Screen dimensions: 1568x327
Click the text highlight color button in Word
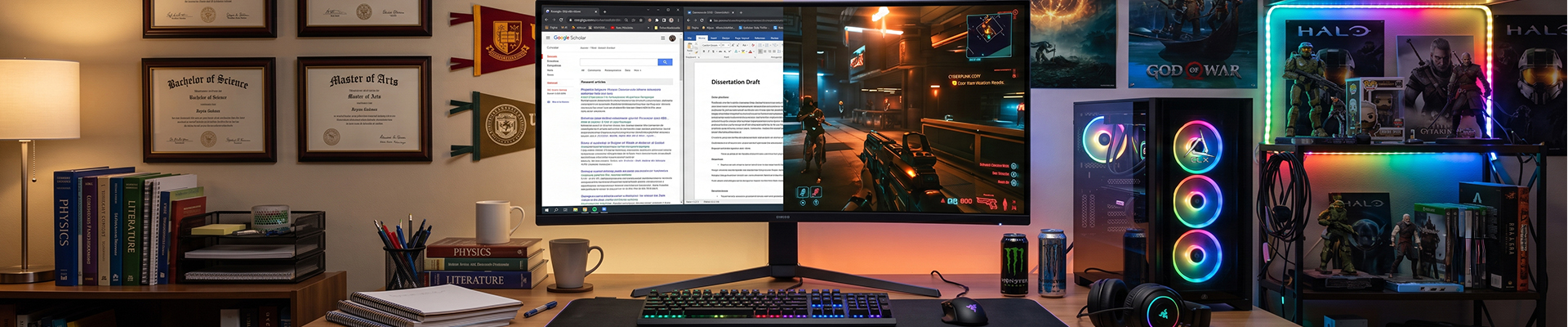point(742,52)
